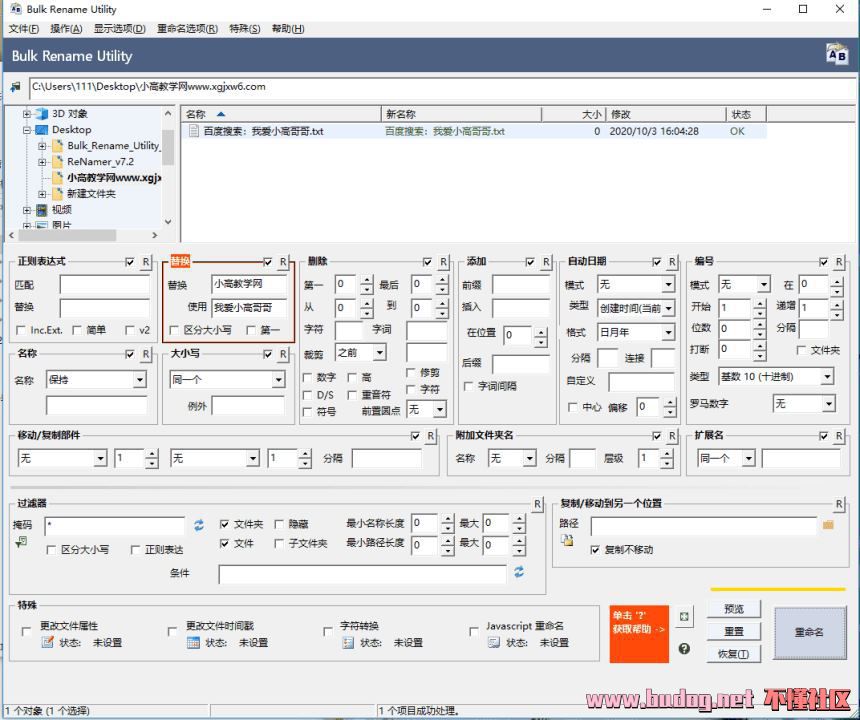Click the 替换 text field 小高教学网
The width and height of the screenshot is (860, 720).
(x=249, y=284)
